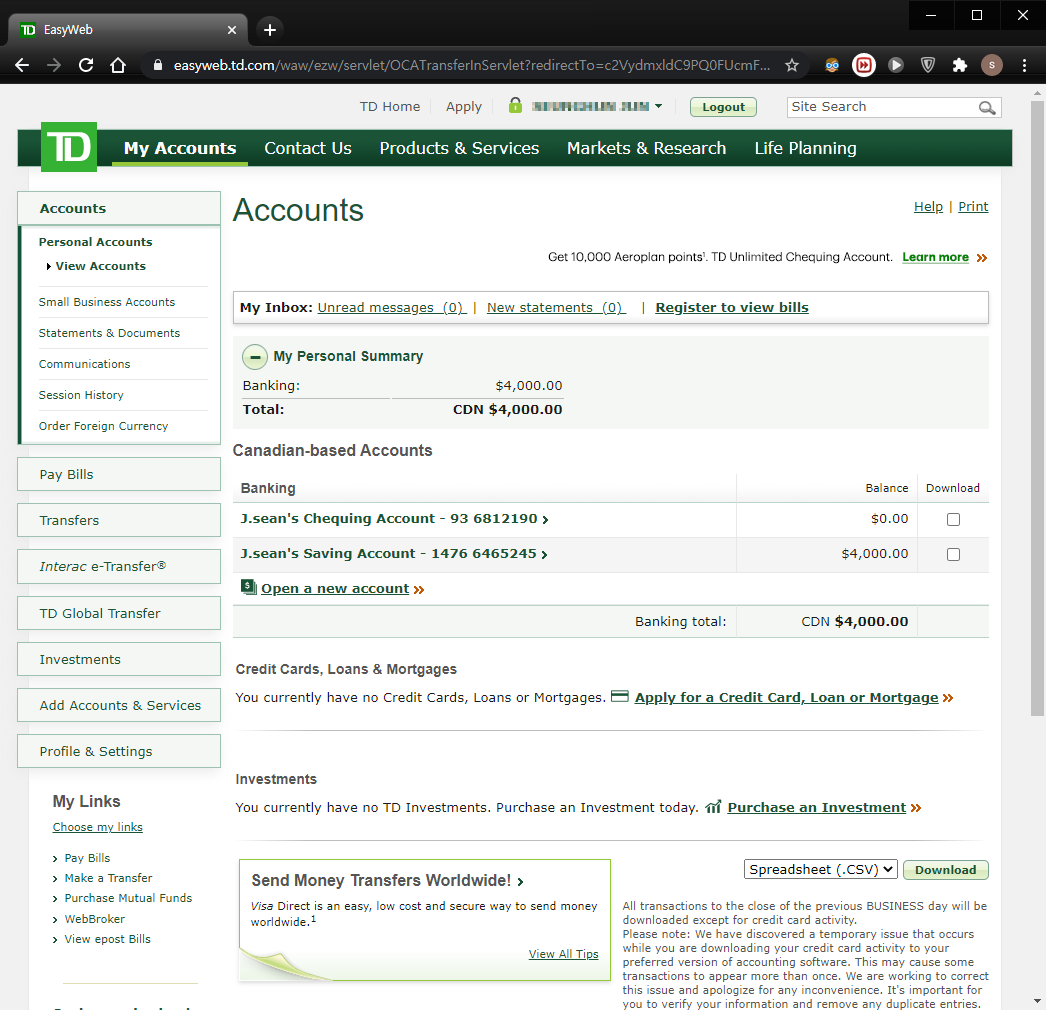
Task: Click TD Home top link
Action: (390, 107)
